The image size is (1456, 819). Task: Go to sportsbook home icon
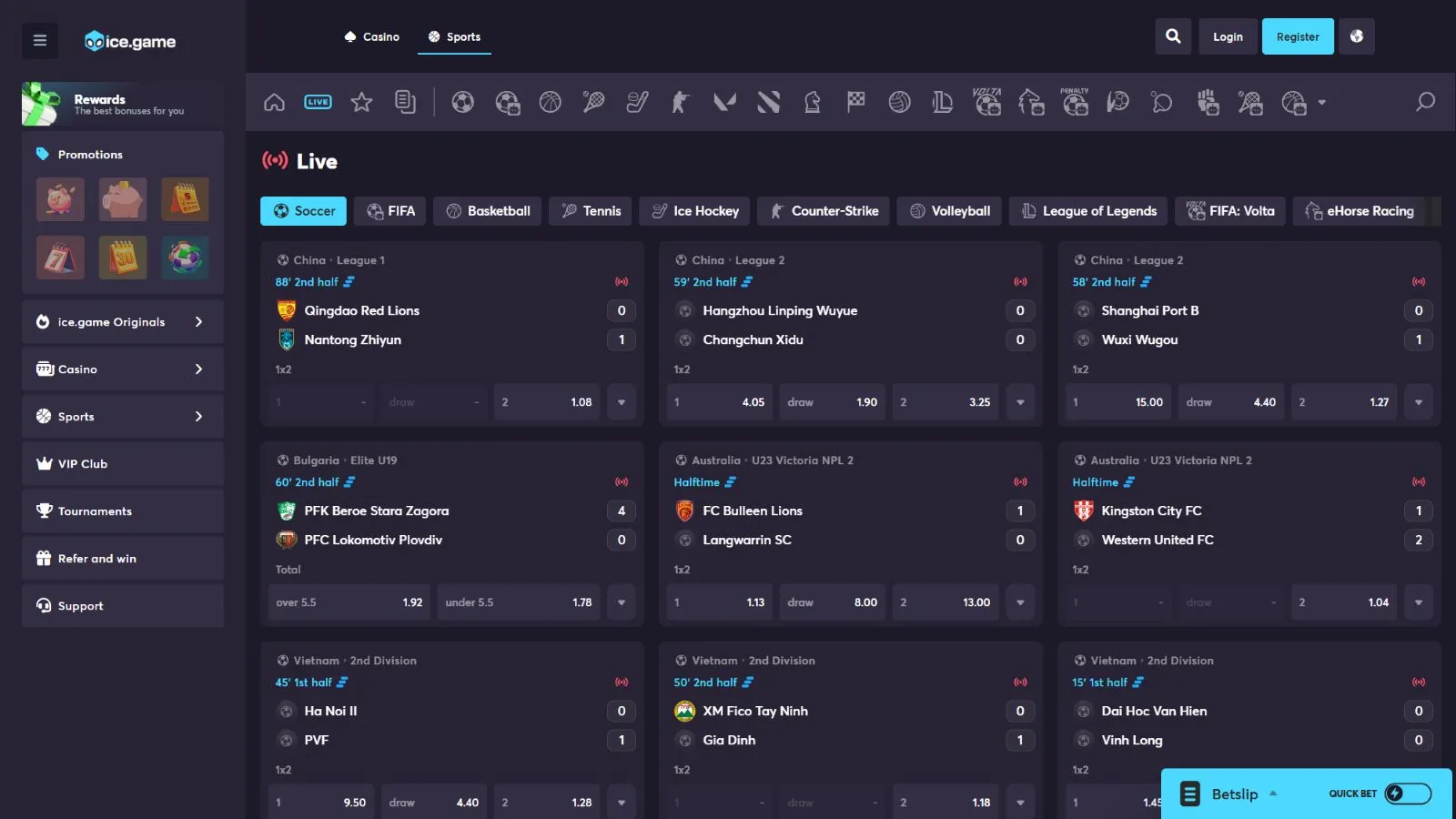[274, 102]
